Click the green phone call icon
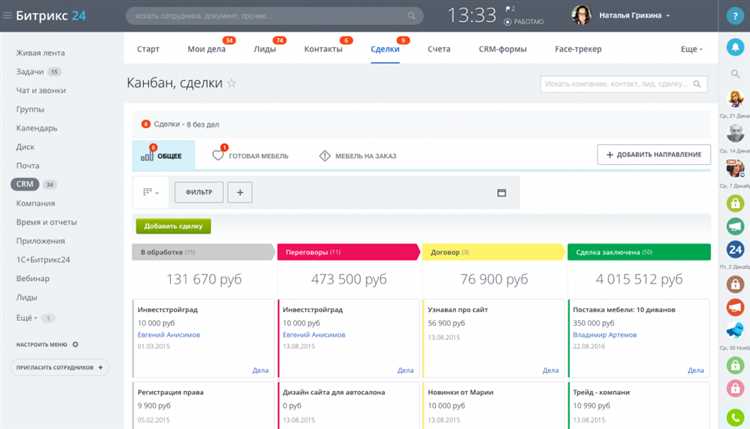Screen dimensions: 750x429 (x=735, y=417)
